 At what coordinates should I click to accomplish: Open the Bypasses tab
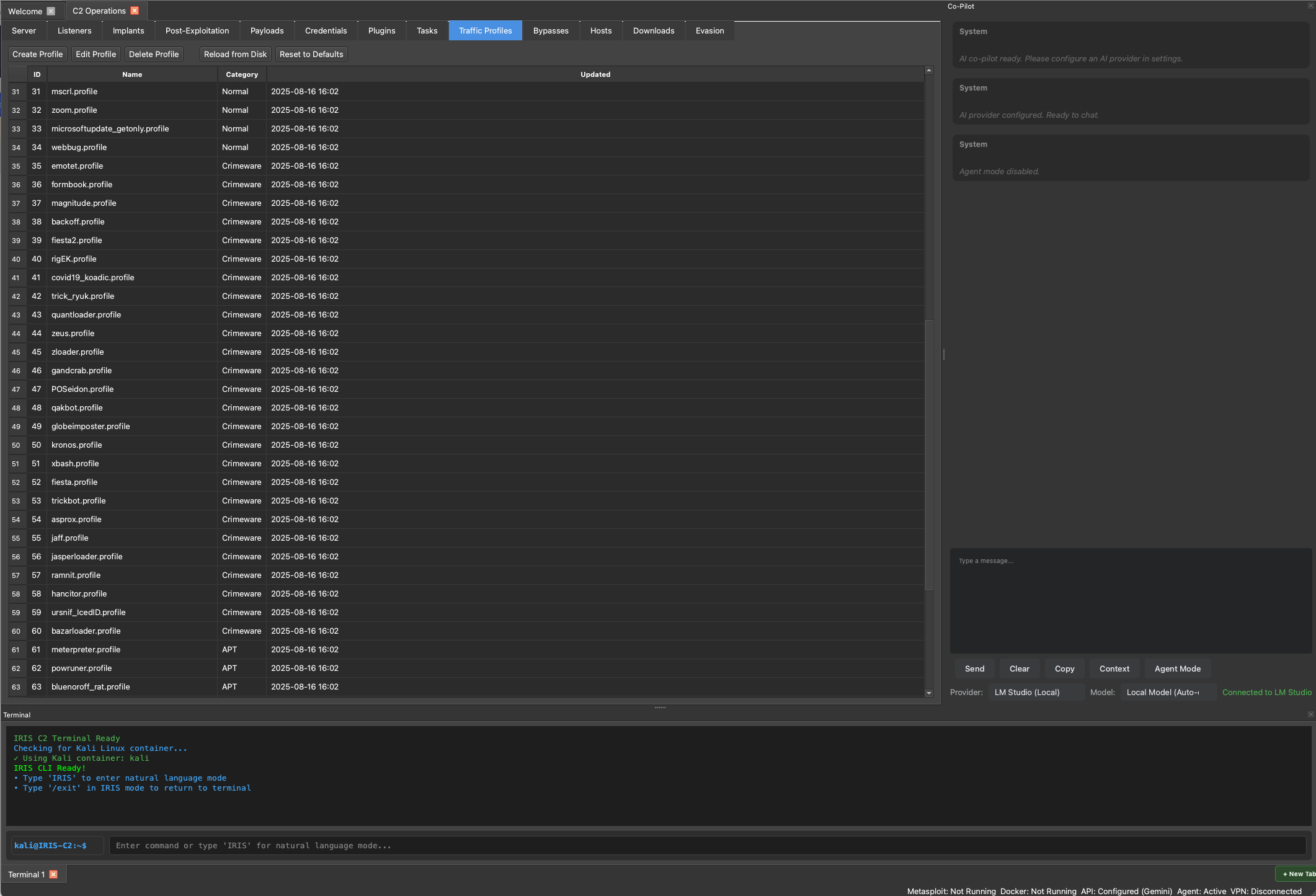[x=551, y=30]
